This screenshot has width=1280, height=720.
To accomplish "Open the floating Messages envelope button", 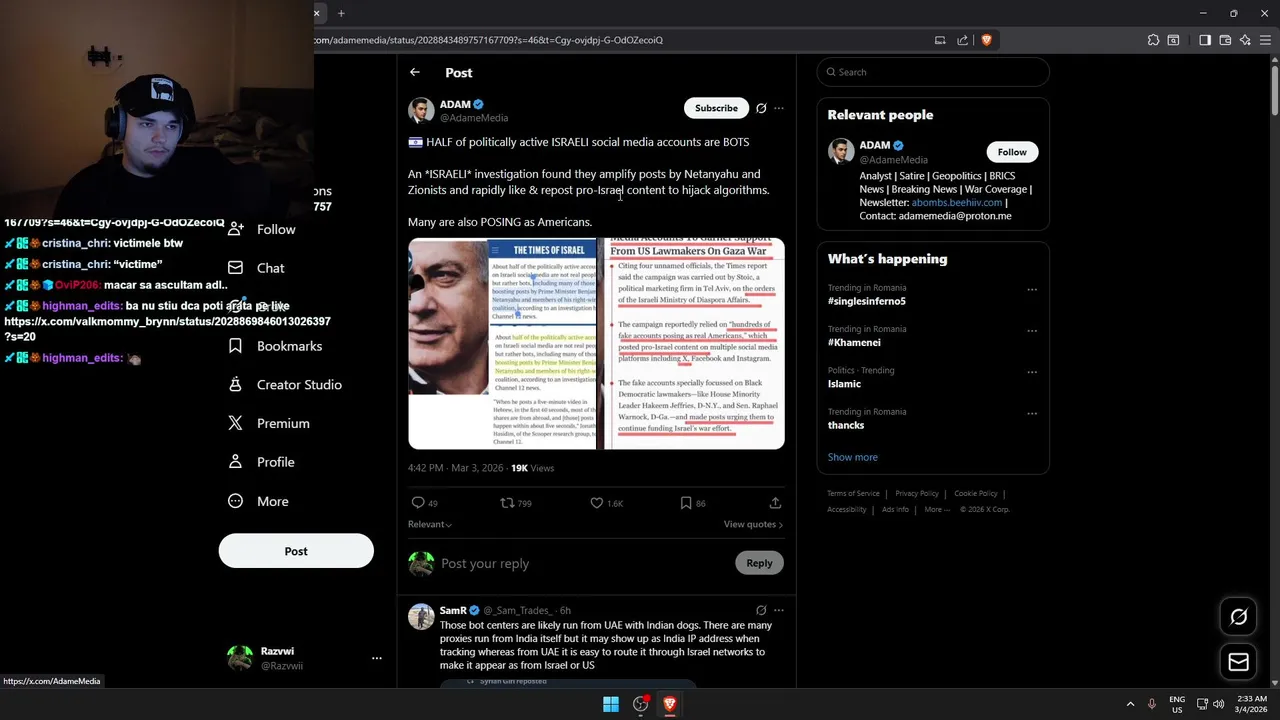I will pos(1238,662).
